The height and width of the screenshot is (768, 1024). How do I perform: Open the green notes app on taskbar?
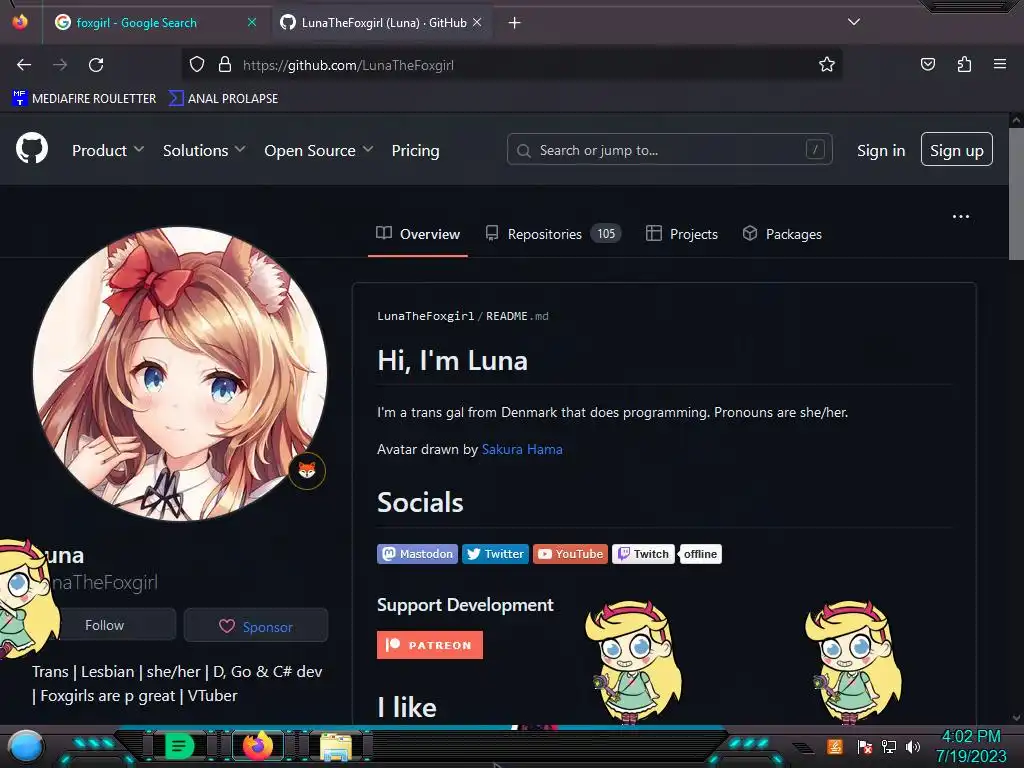pyautogui.click(x=179, y=746)
